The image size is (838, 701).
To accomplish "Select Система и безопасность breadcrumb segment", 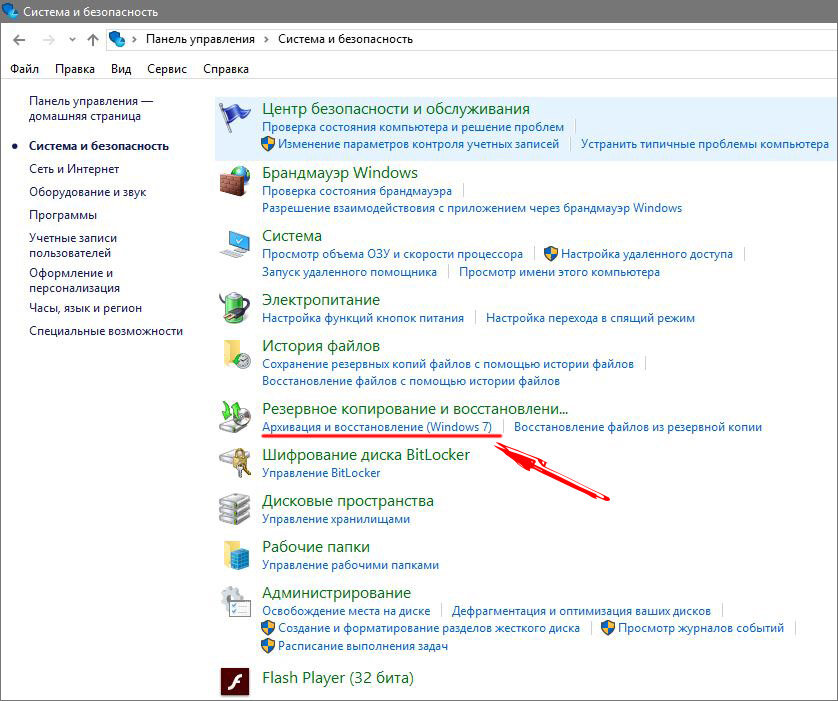I will pyautogui.click(x=345, y=39).
